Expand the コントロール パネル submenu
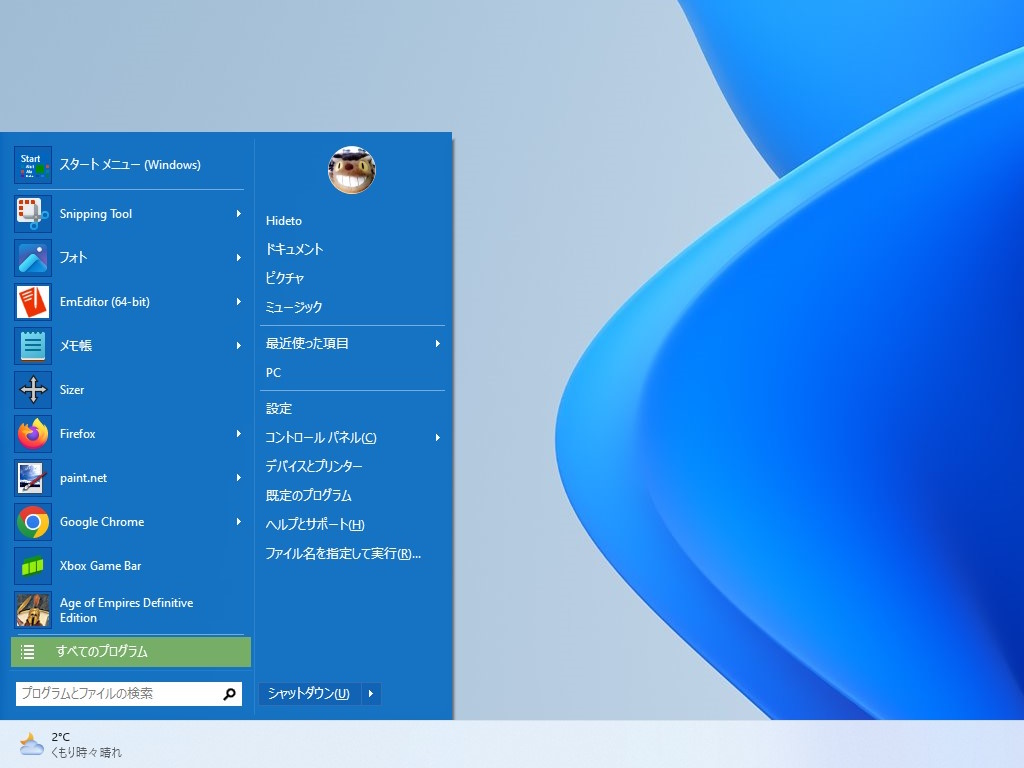This screenshot has width=1024, height=768. click(x=438, y=437)
